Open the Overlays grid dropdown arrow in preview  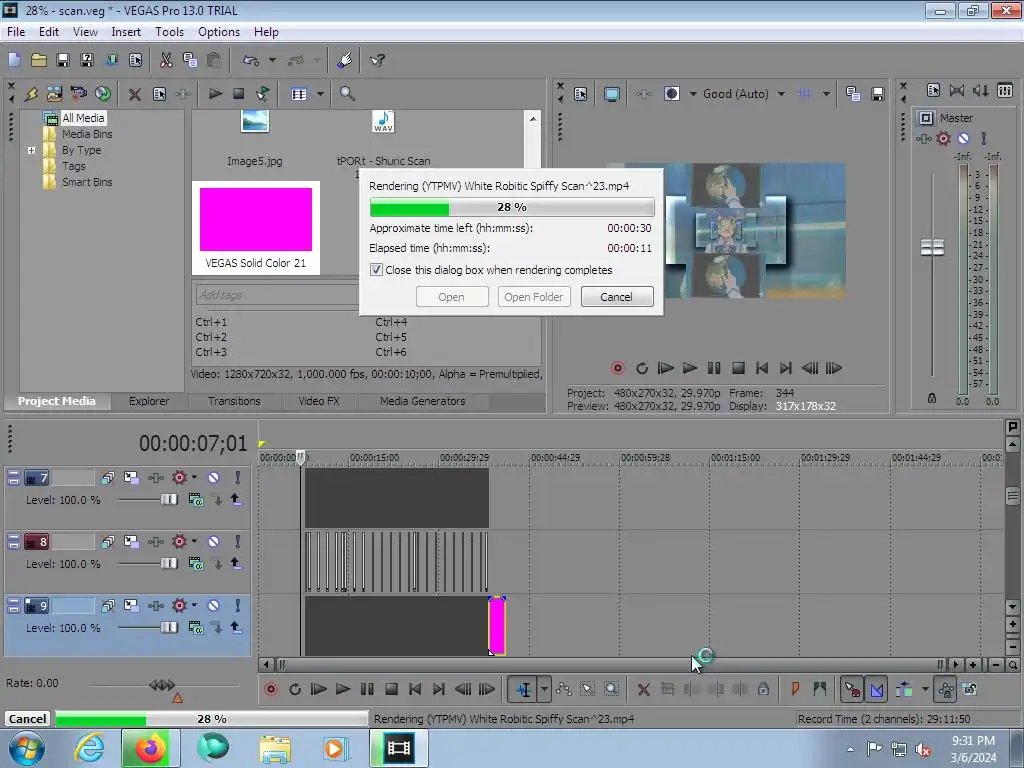826,94
